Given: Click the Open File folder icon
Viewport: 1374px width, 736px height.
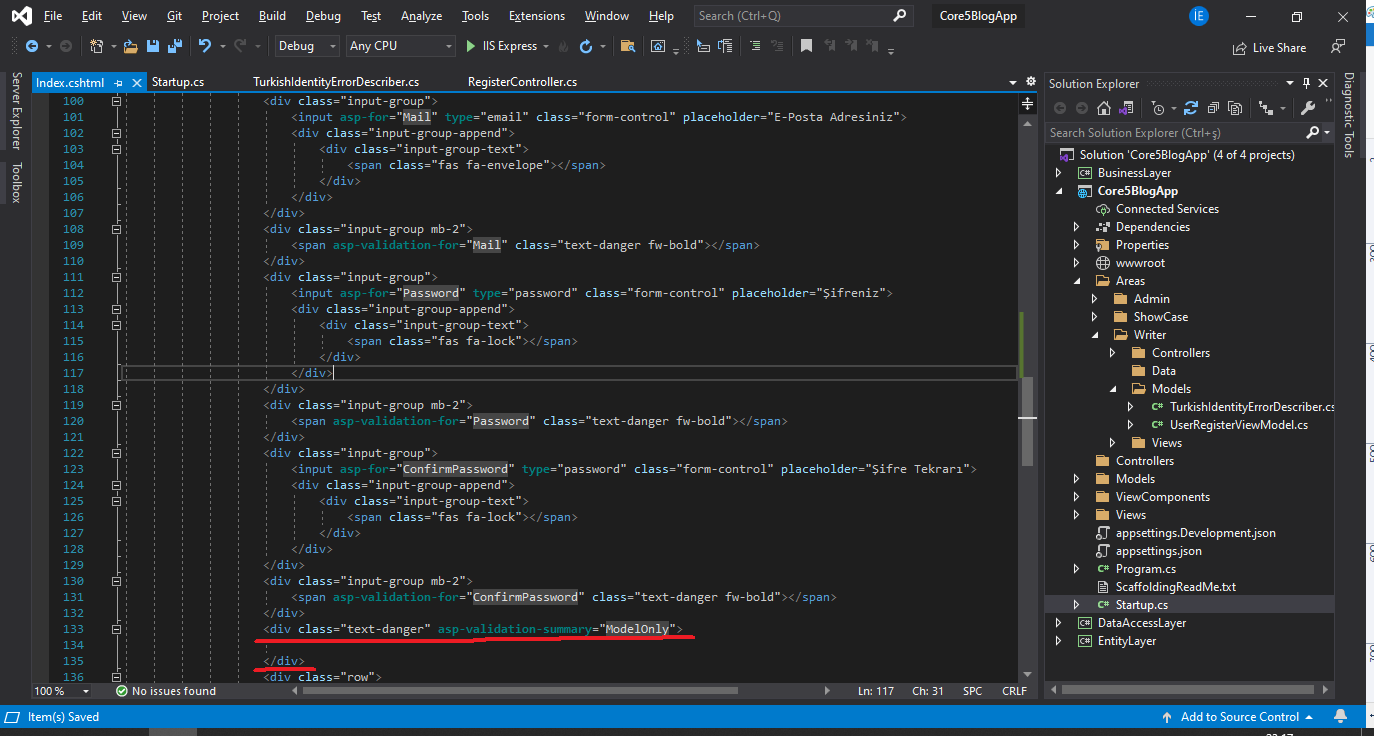Looking at the screenshot, I should (x=131, y=46).
